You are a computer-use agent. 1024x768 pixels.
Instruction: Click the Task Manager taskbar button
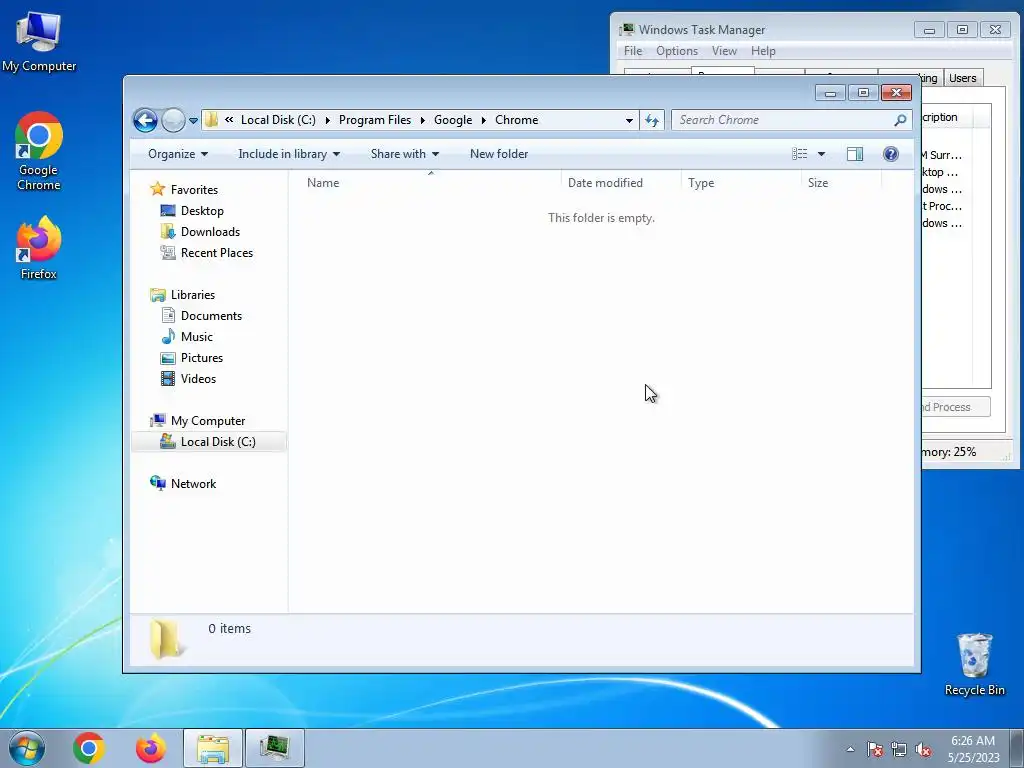click(275, 748)
